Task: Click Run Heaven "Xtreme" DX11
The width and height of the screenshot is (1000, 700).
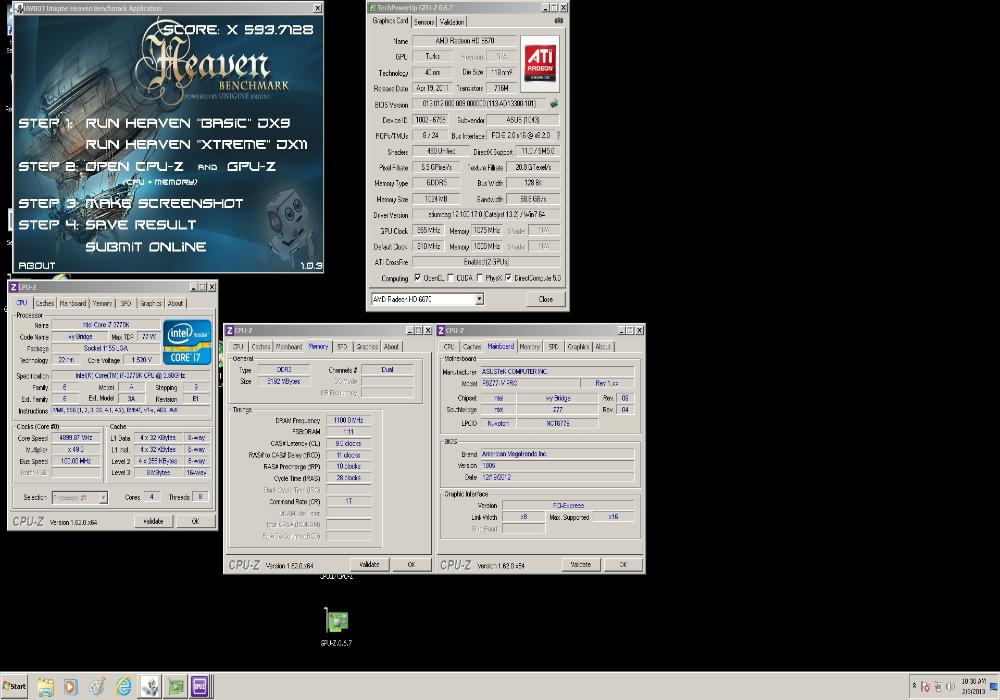Action: coord(196,145)
